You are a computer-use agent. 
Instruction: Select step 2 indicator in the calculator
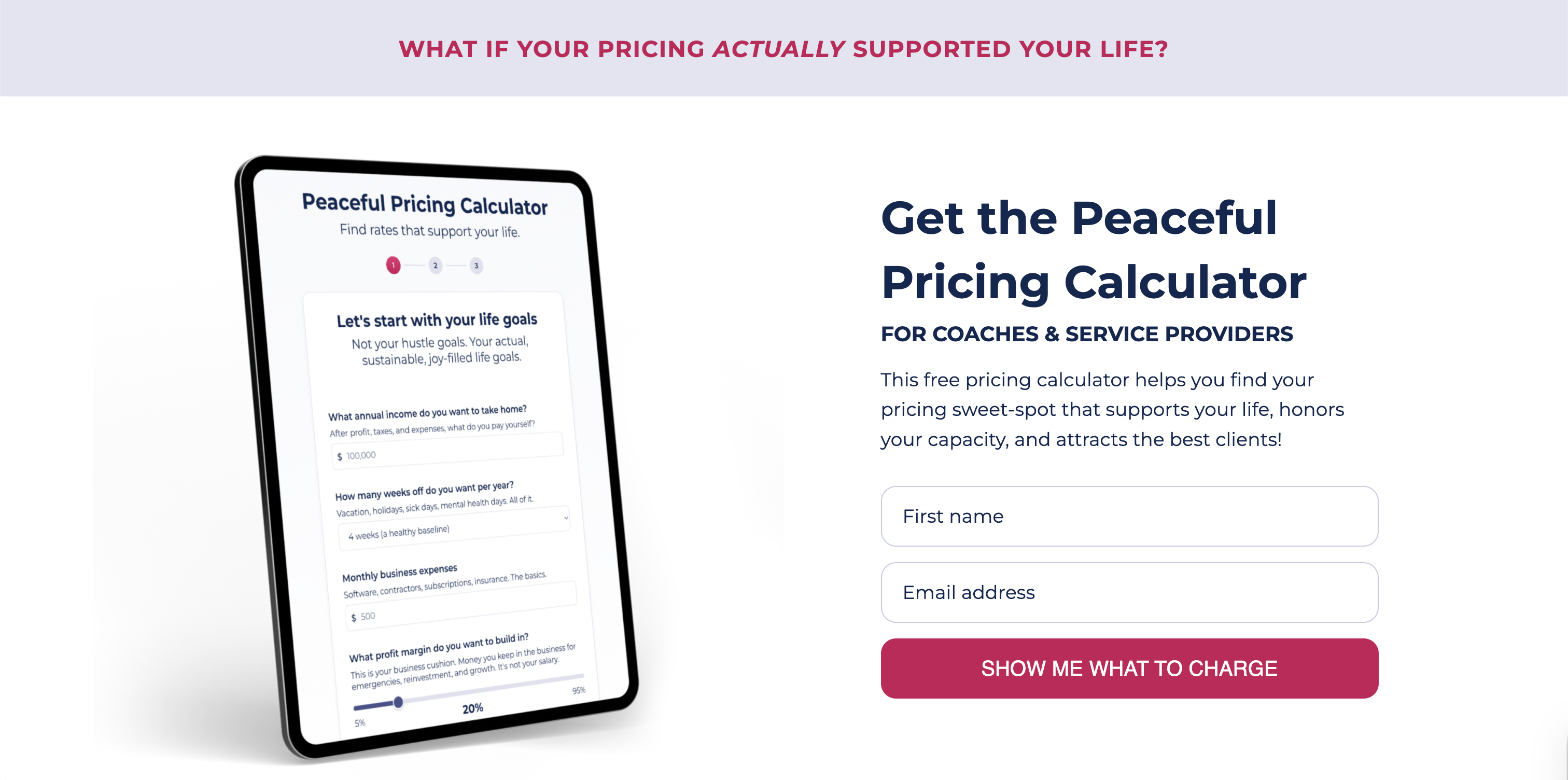[x=435, y=266]
